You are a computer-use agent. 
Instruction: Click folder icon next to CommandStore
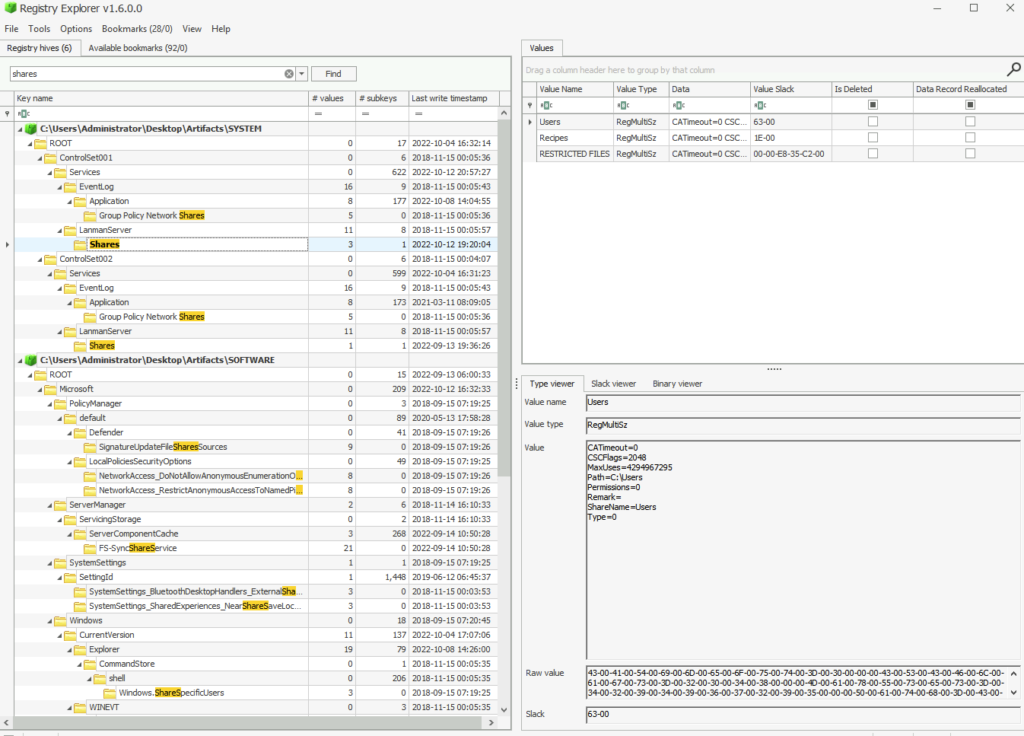click(x=90, y=664)
